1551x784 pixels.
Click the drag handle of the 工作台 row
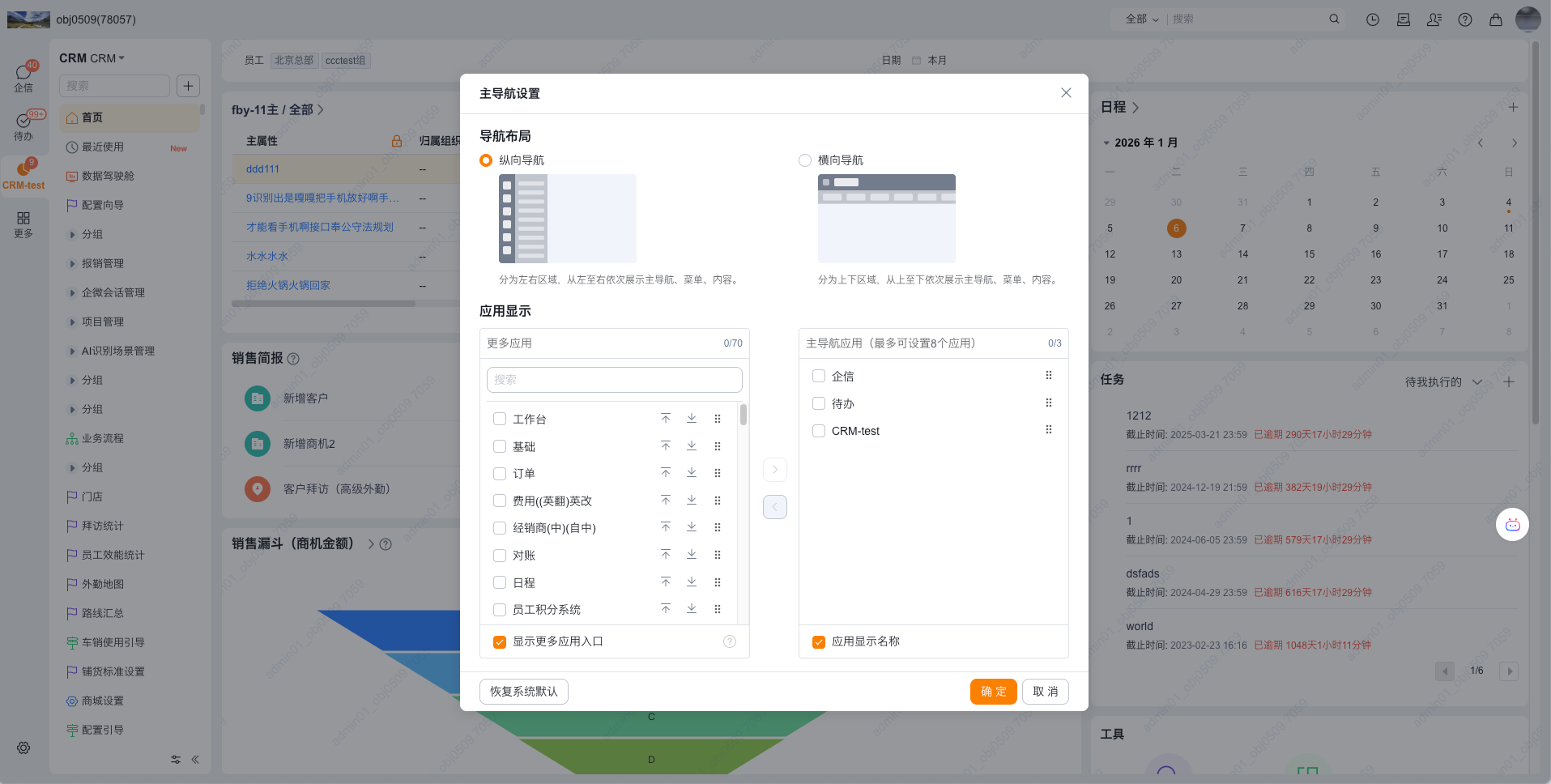[718, 419]
